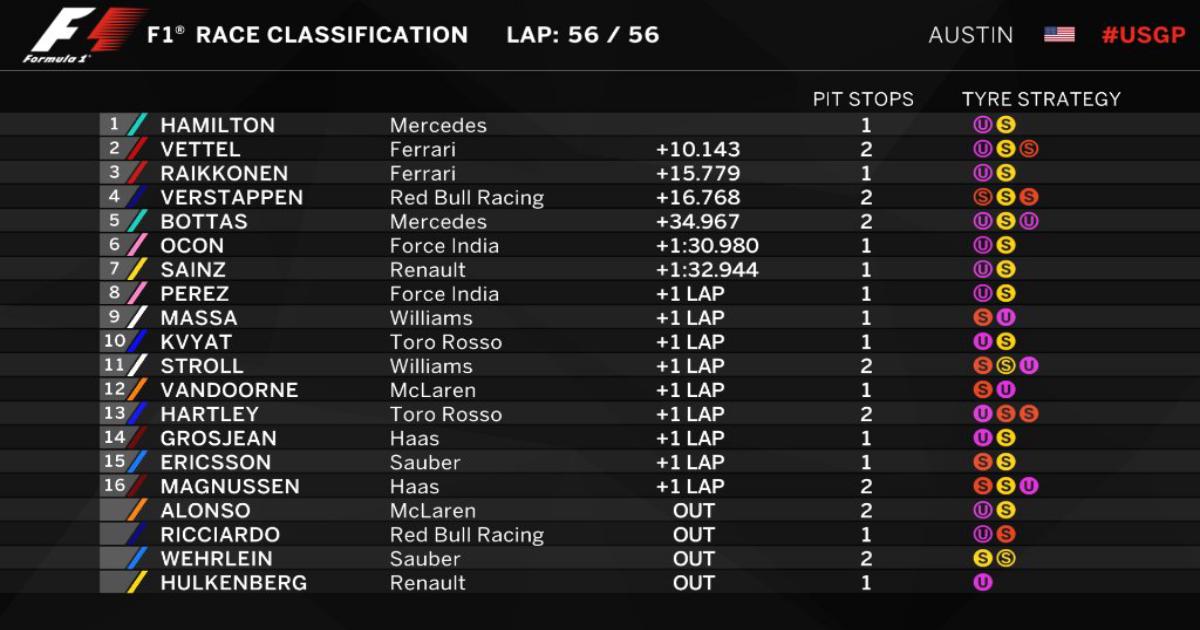1200x630 pixels.
Task: Click the position 16 badge for Magnussen
Action: (113, 486)
